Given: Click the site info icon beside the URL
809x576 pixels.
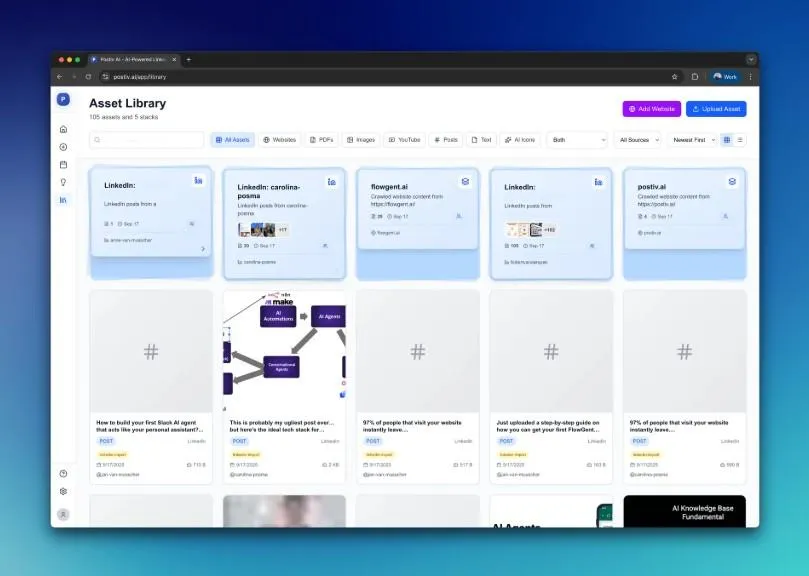Looking at the screenshot, I should coord(105,77).
